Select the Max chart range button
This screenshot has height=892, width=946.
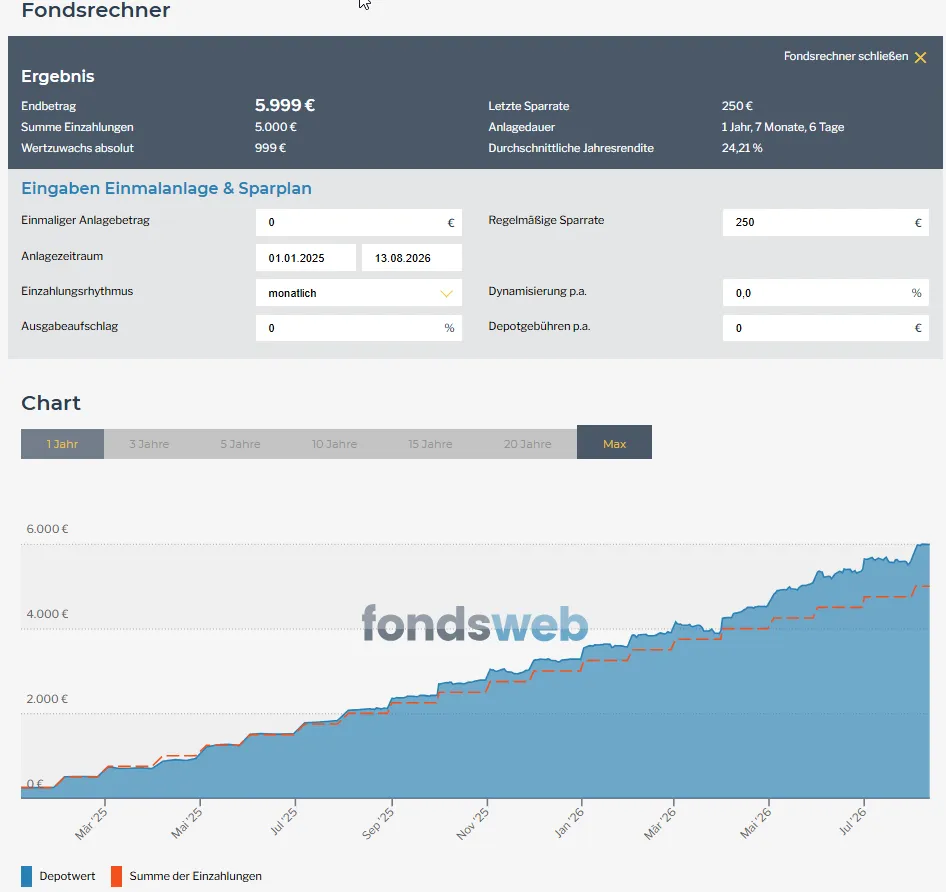pos(614,442)
